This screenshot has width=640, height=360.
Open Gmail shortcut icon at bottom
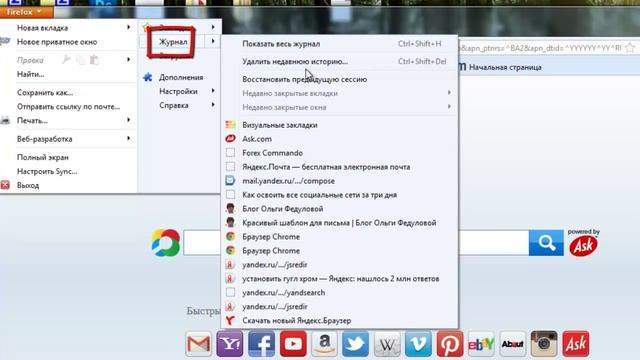(198, 344)
